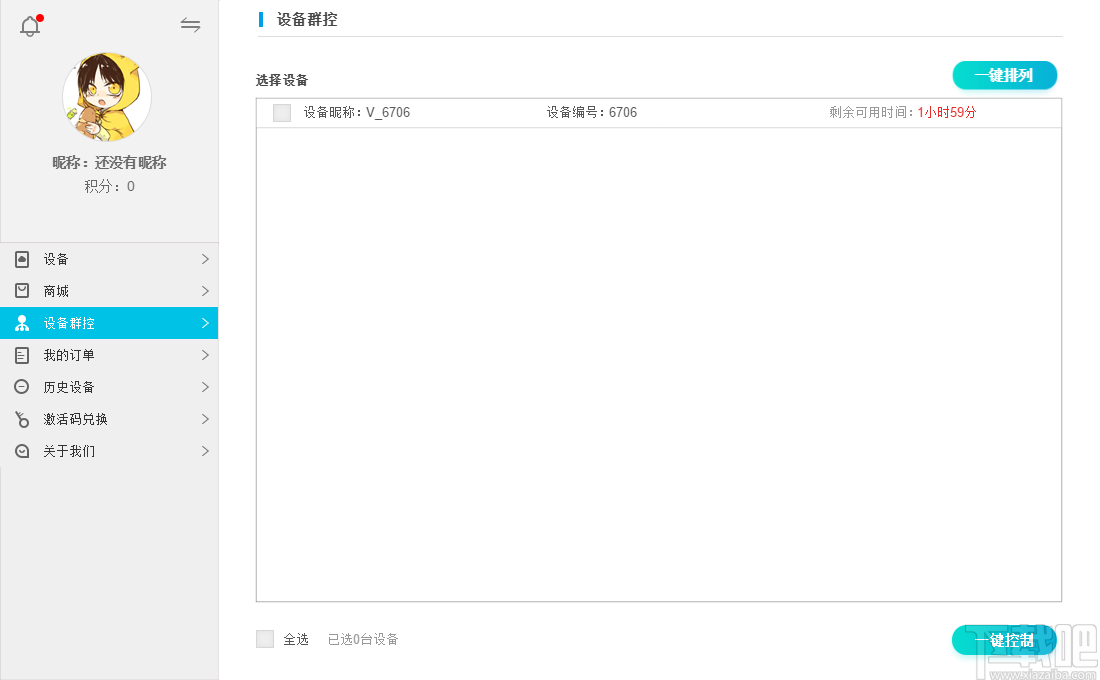The height and width of the screenshot is (680, 1100).
Task: Click the 一键控制 button
Action: click(x=1004, y=640)
